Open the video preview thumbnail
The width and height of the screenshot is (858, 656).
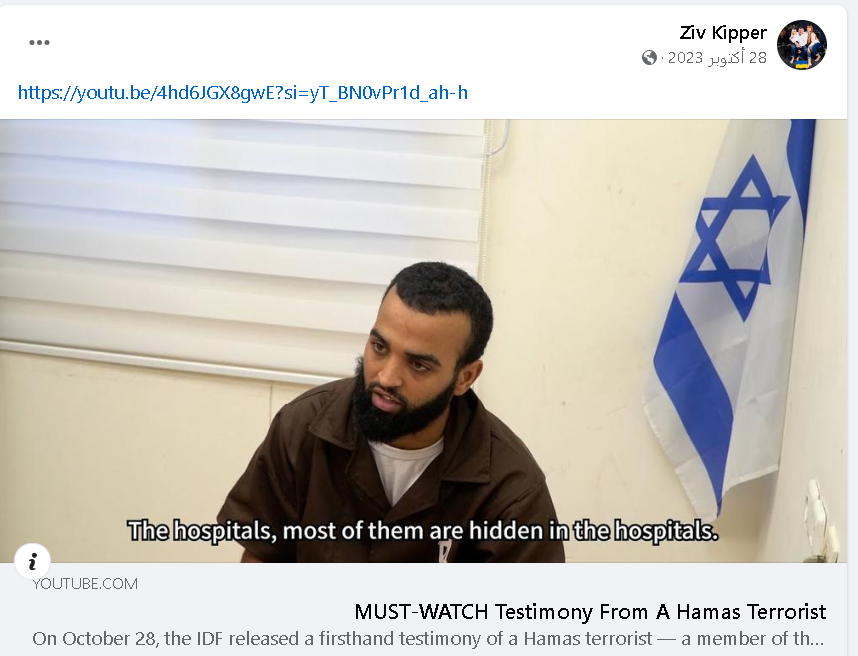click(424, 341)
